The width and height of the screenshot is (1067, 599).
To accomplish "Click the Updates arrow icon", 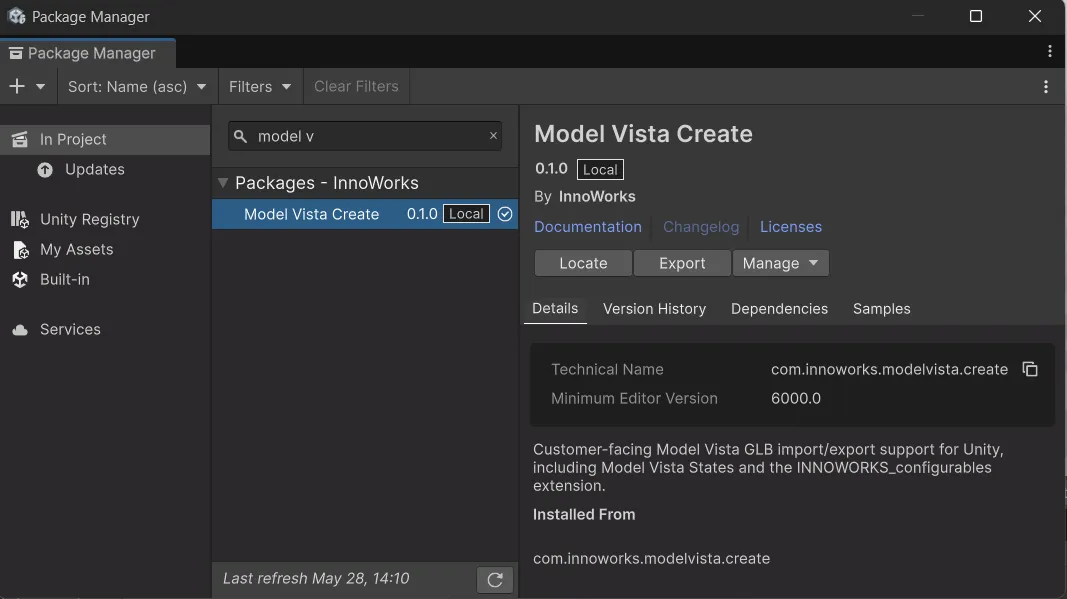I will click(45, 169).
